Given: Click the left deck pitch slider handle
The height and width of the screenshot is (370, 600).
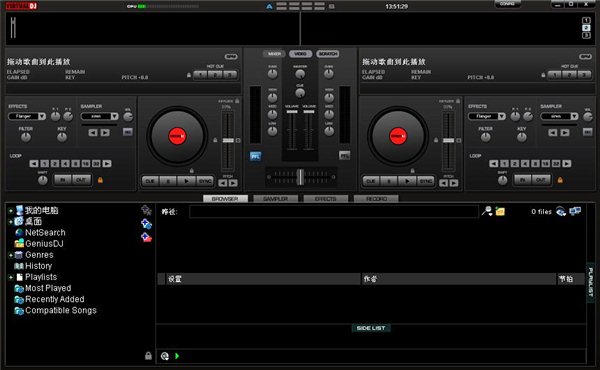Looking at the screenshot, I should [228, 140].
